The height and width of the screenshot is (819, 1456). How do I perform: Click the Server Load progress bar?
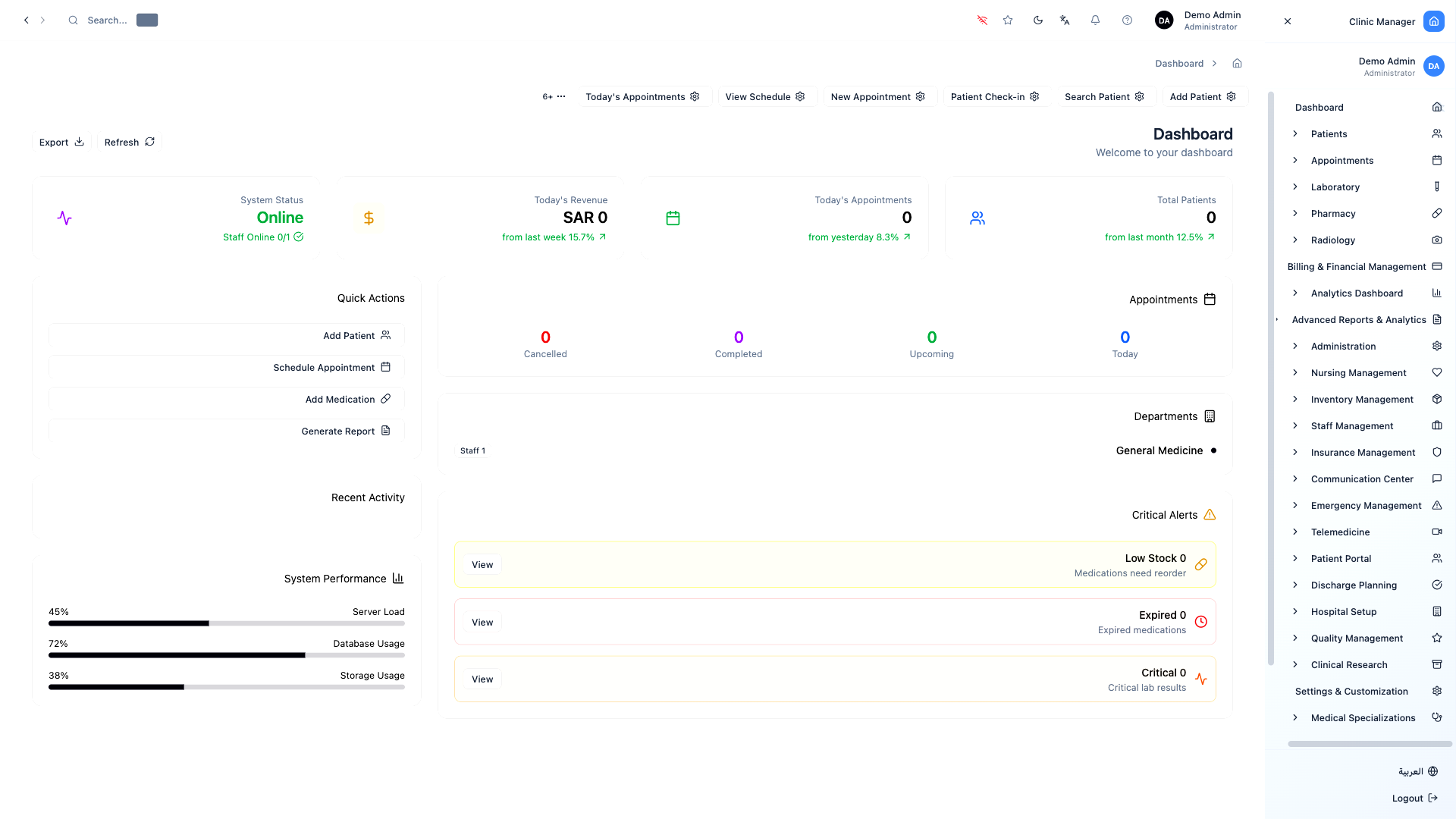(x=226, y=623)
